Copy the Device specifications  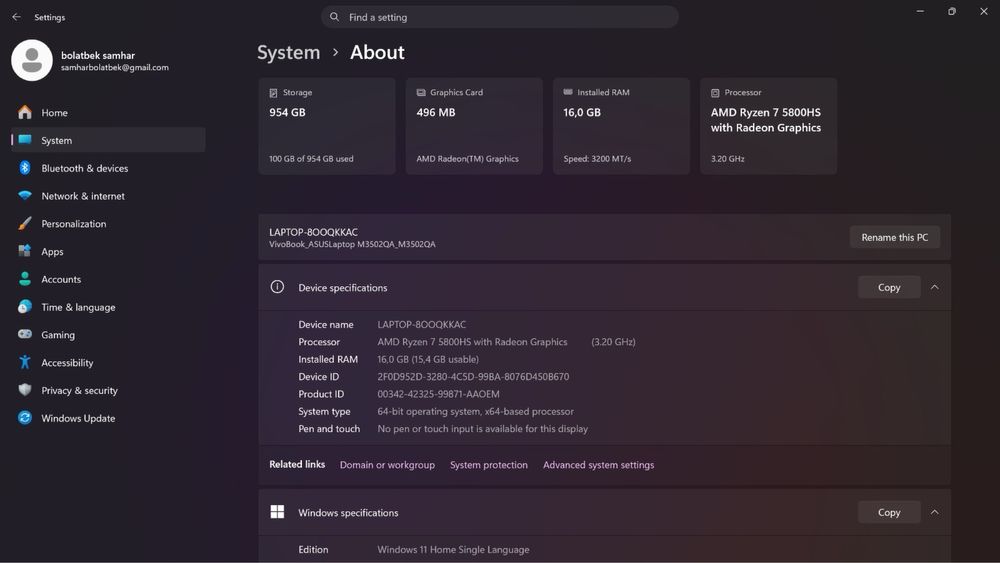(x=889, y=287)
